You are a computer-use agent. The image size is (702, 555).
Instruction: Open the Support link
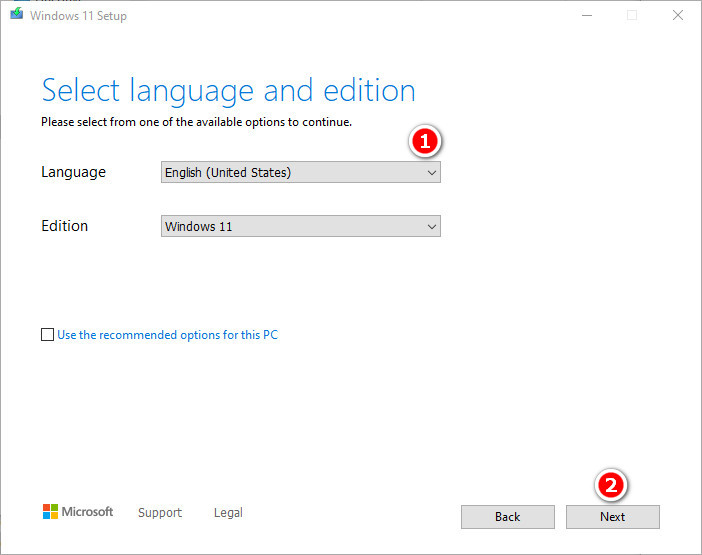pos(160,512)
